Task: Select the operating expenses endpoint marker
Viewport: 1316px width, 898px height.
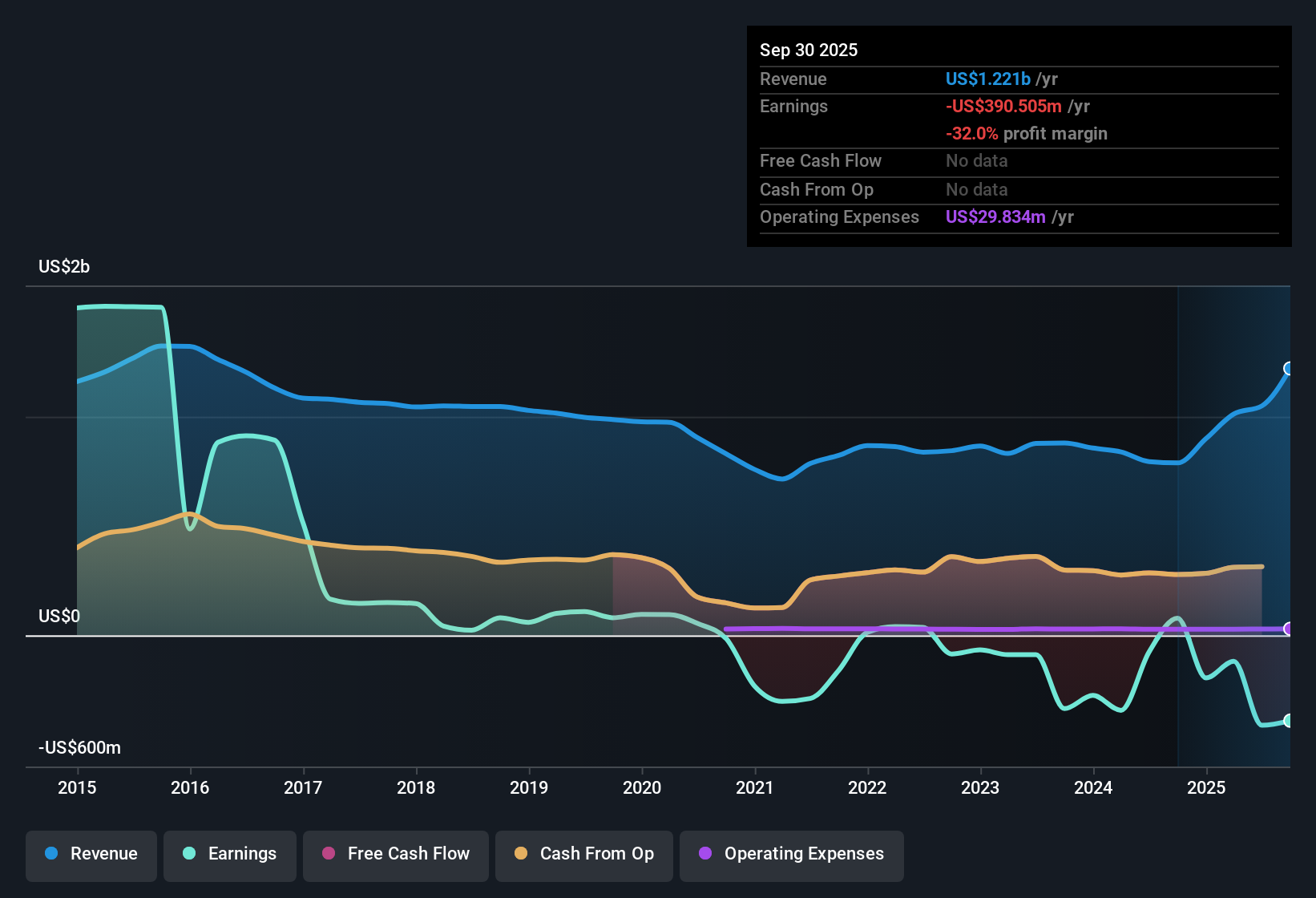Action: click(1288, 630)
